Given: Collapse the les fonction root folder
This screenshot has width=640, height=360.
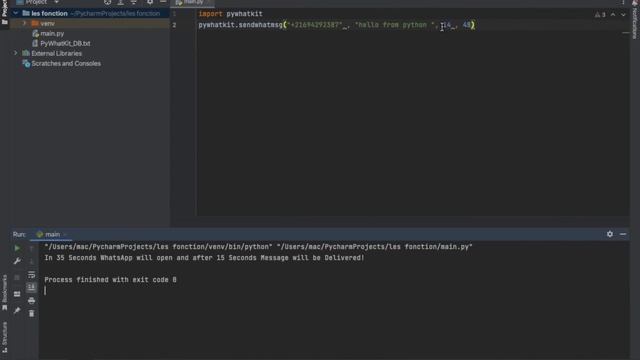Looking at the screenshot, I should click(x=16, y=13).
